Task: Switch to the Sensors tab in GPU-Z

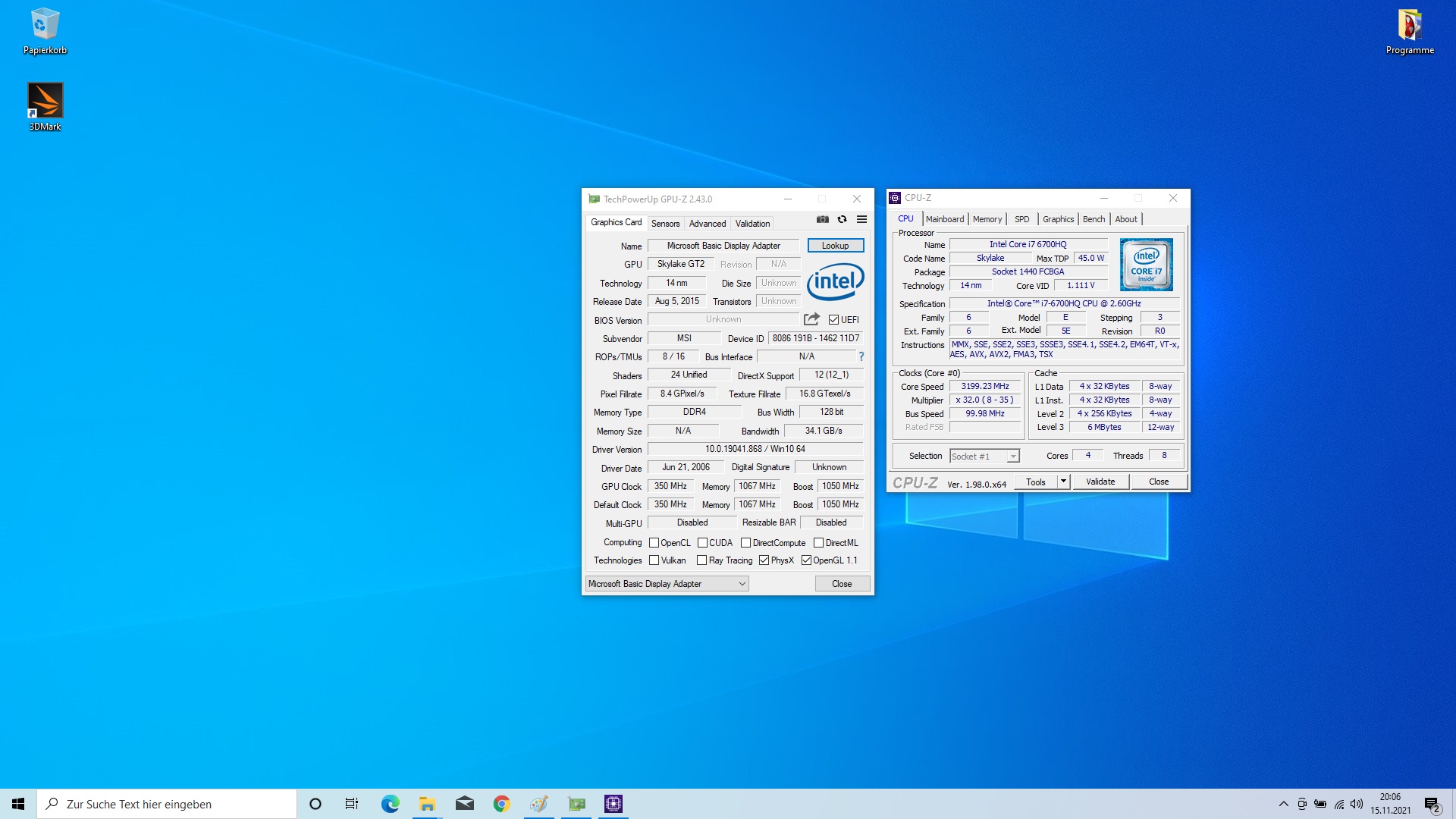Action: tap(665, 224)
